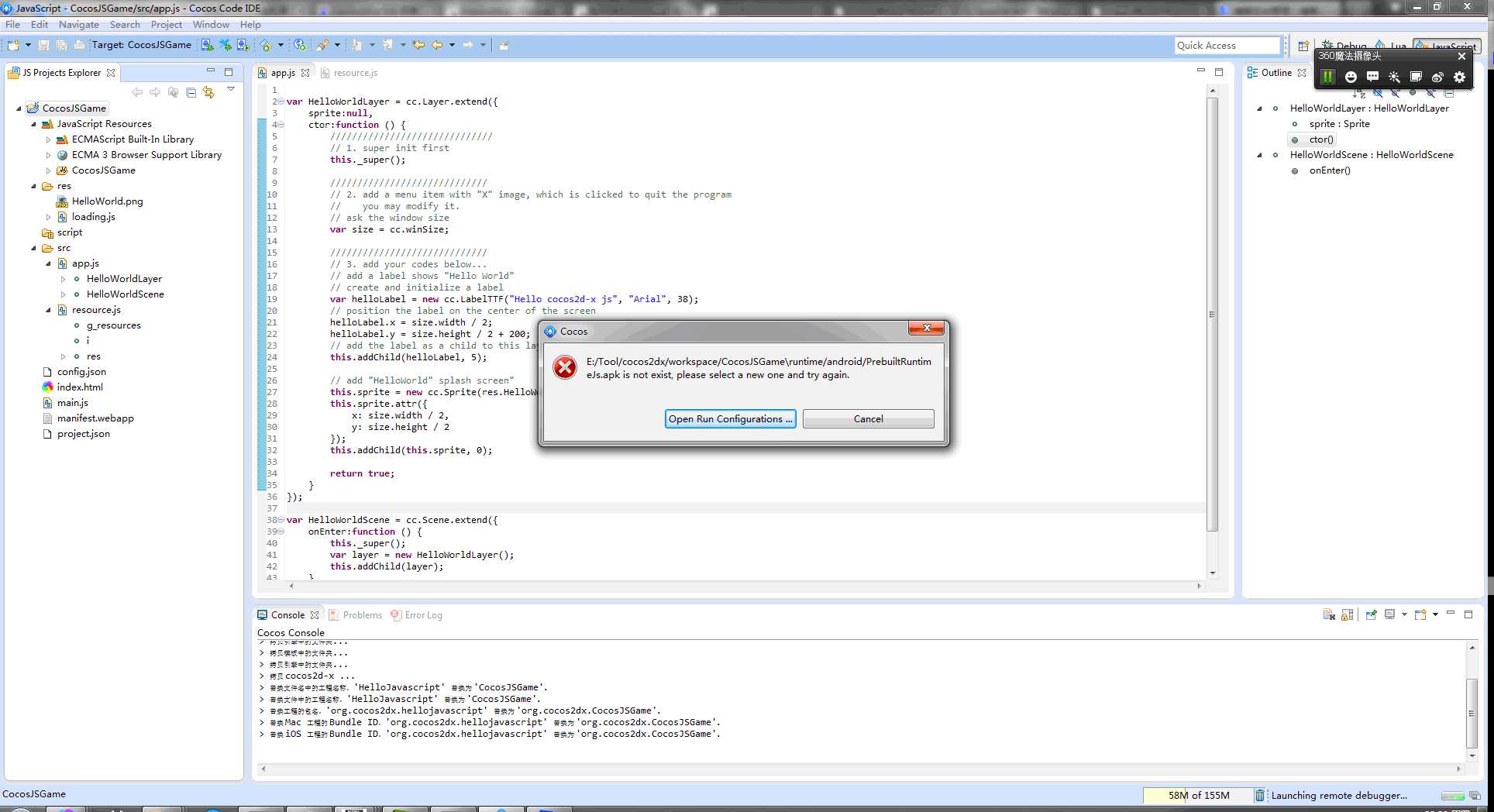Click Cancel in the Cocos dialog
Image resolution: width=1494 pixels, height=812 pixels.
pyautogui.click(x=868, y=419)
